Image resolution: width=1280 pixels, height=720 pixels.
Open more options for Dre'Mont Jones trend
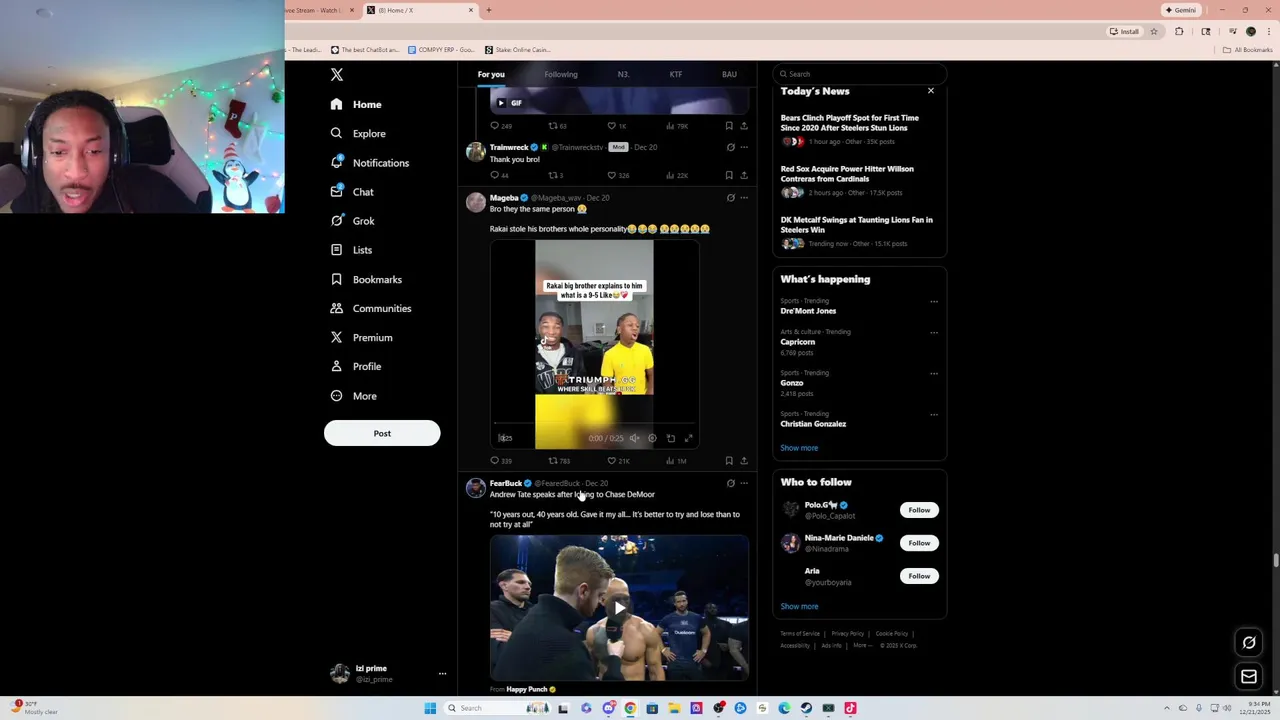pyautogui.click(x=934, y=302)
